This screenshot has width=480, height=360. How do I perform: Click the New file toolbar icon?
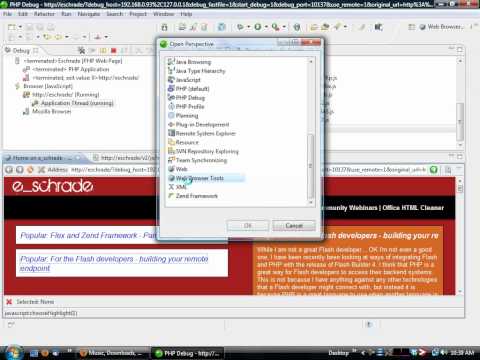12,27
